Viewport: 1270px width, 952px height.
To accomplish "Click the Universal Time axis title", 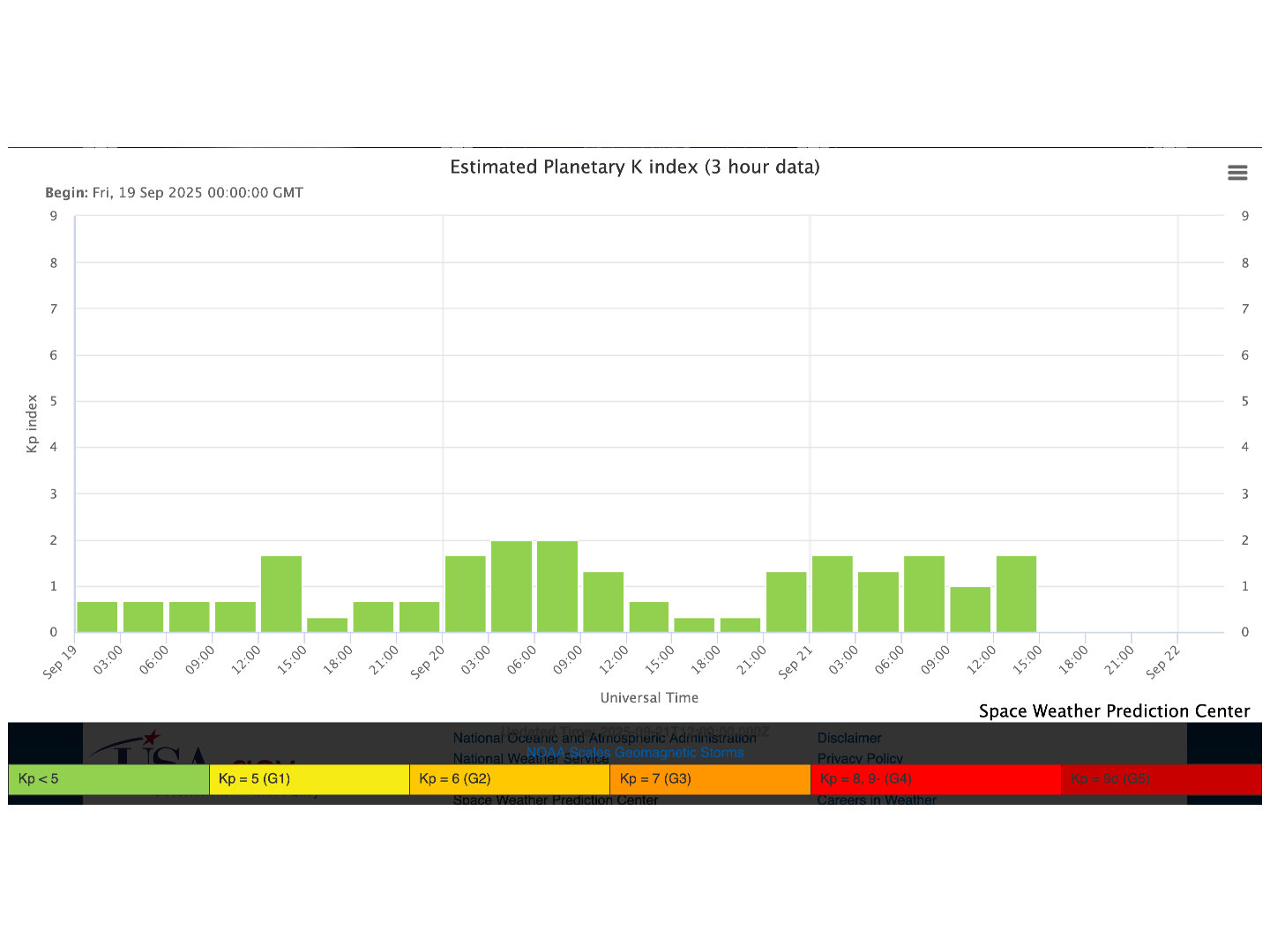I will click(649, 697).
